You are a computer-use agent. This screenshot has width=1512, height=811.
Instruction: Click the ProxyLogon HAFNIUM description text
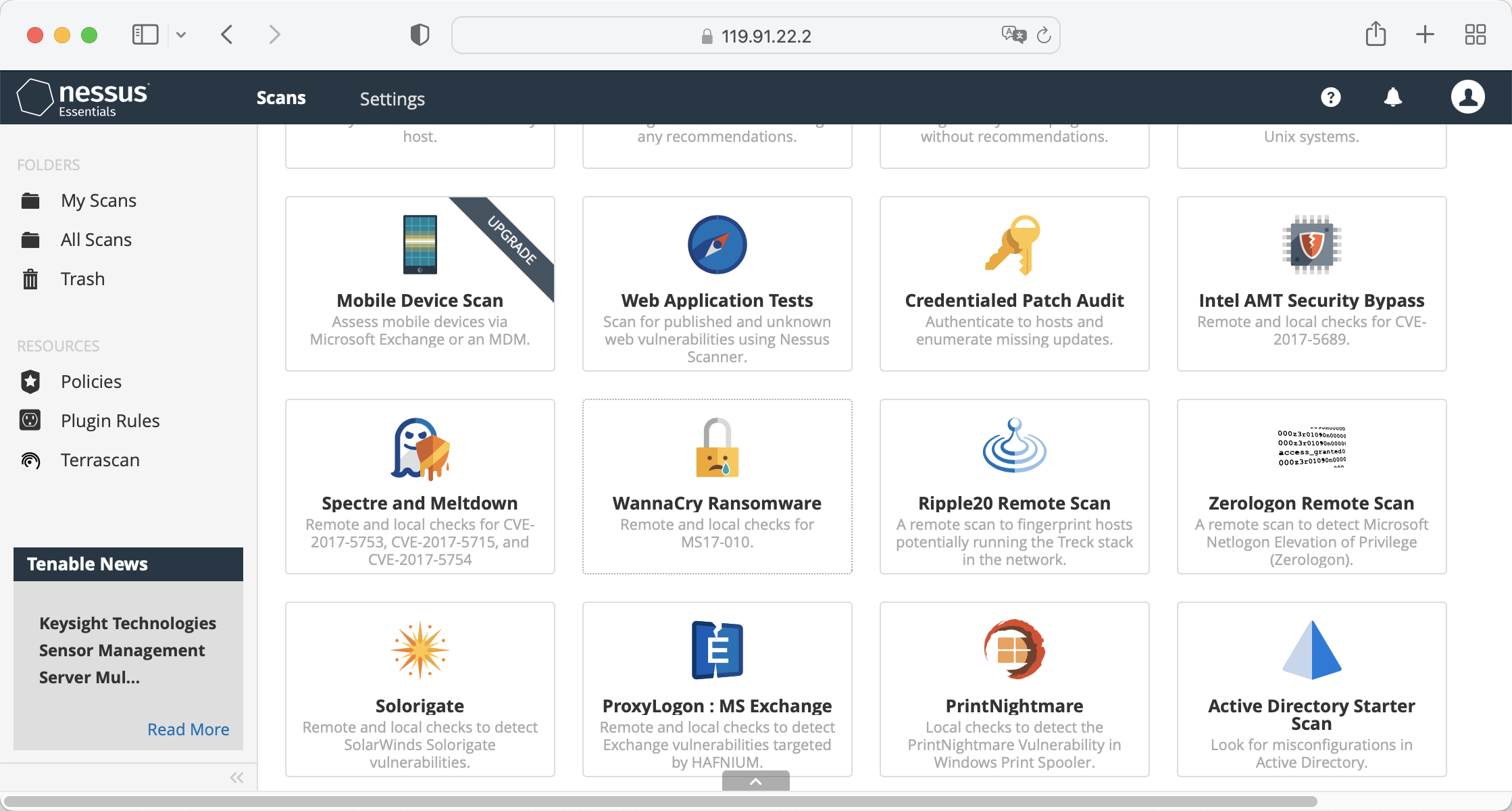point(717,745)
